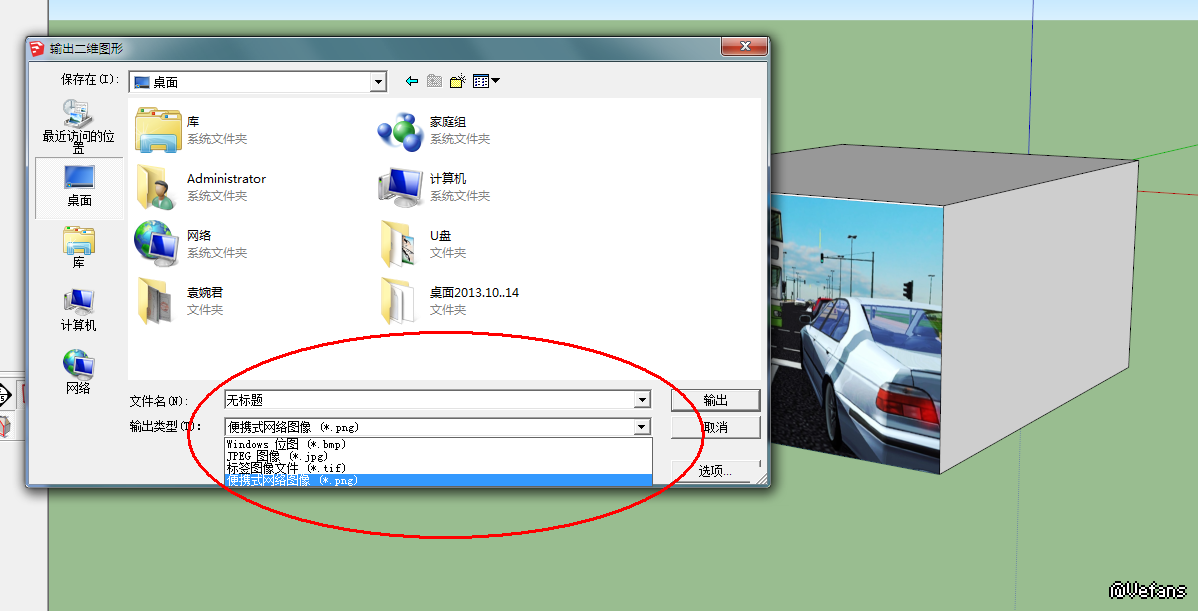Choose Windows 位图 (*.bmp) format
Screen dimensions: 1198x611
439,444
